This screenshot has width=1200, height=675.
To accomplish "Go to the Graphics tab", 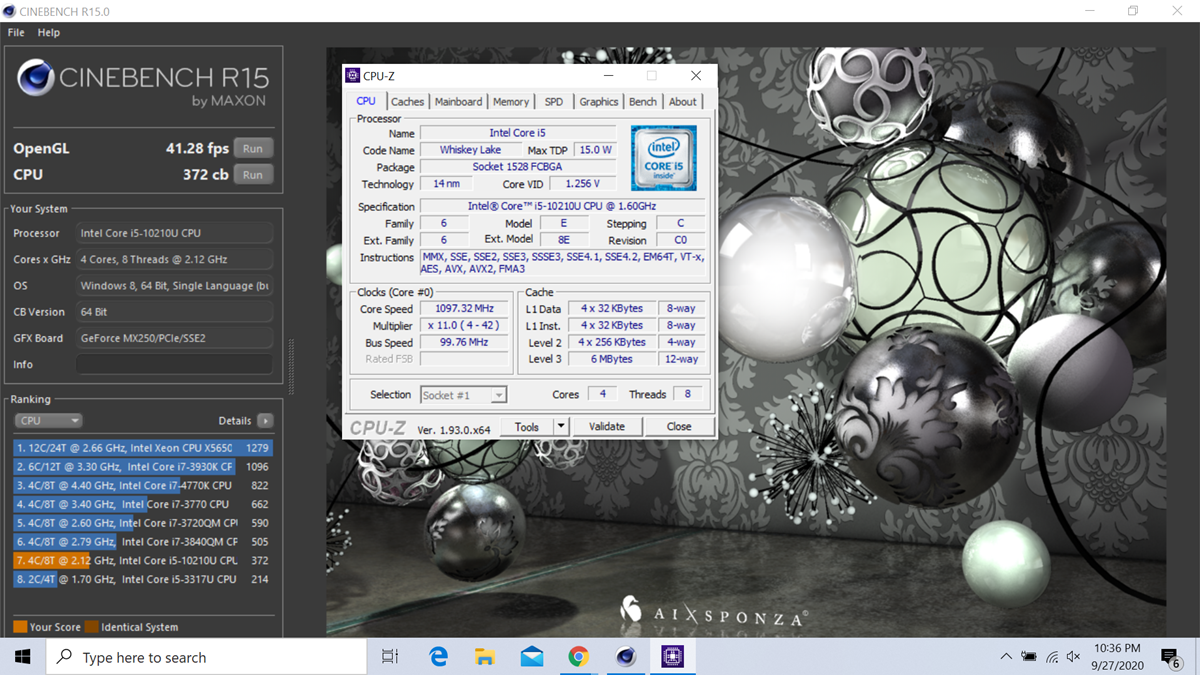I will pos(599,102).
